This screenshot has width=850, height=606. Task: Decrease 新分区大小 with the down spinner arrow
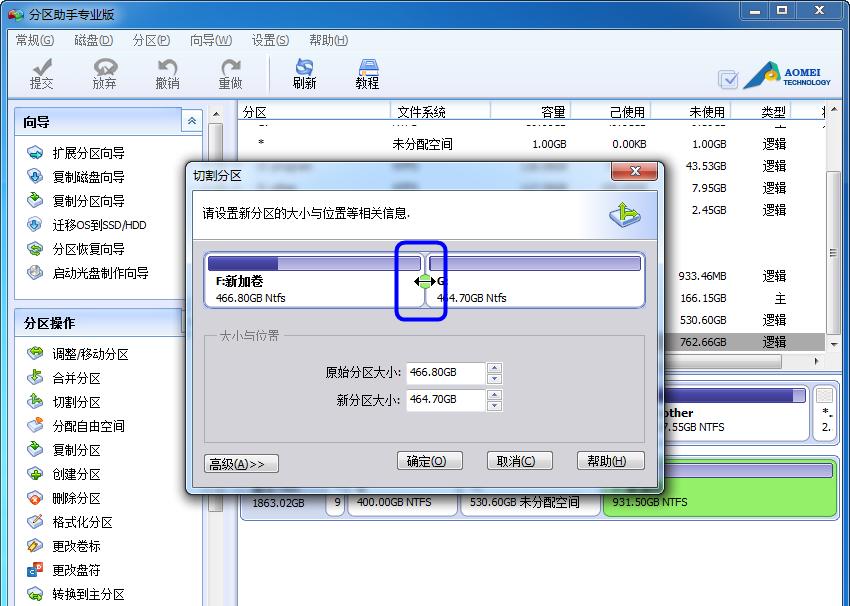coord(494,405)
